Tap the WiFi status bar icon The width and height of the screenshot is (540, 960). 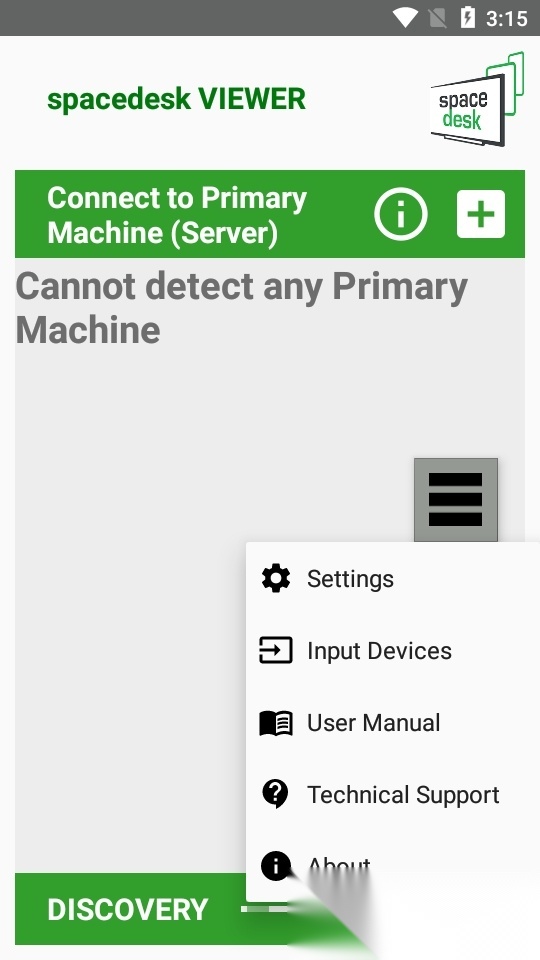click(x=405, y=18)
